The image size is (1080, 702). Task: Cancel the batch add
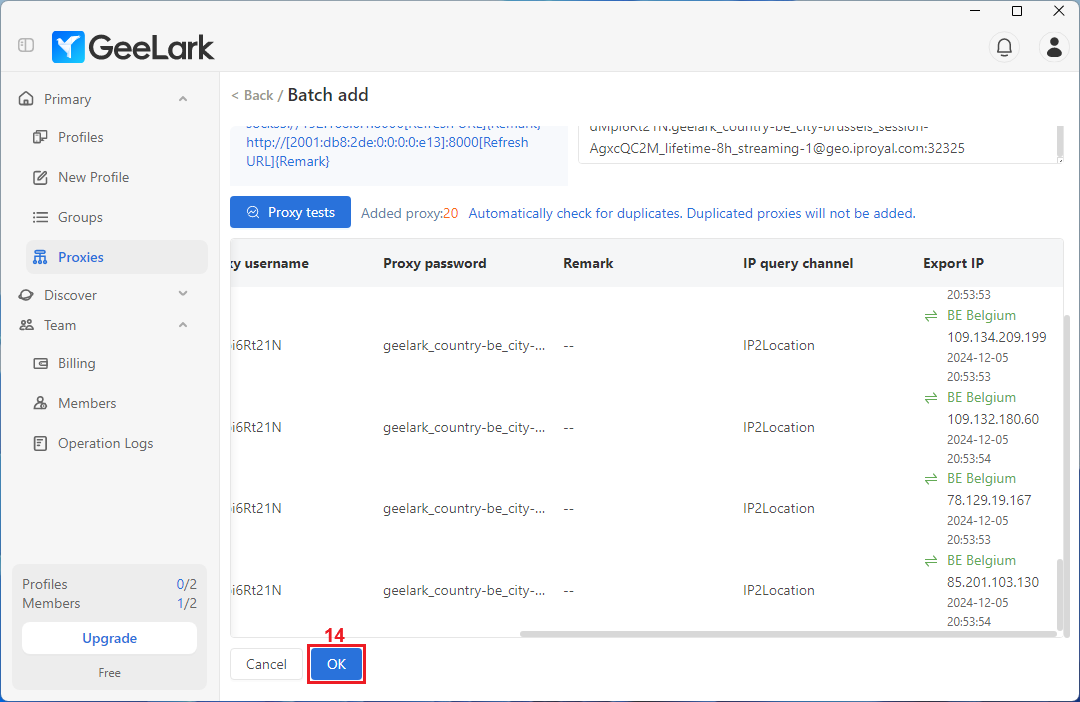[x=266, y=665]
